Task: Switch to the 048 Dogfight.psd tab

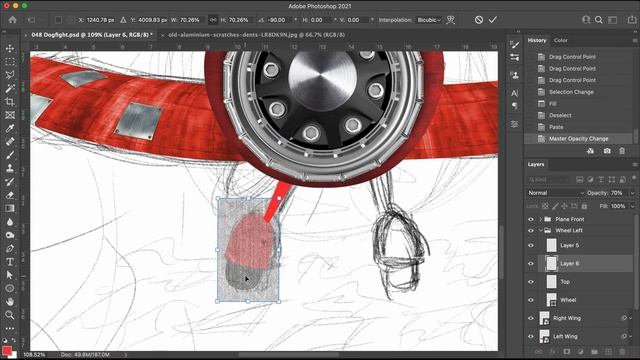Action: click(92, 35)
